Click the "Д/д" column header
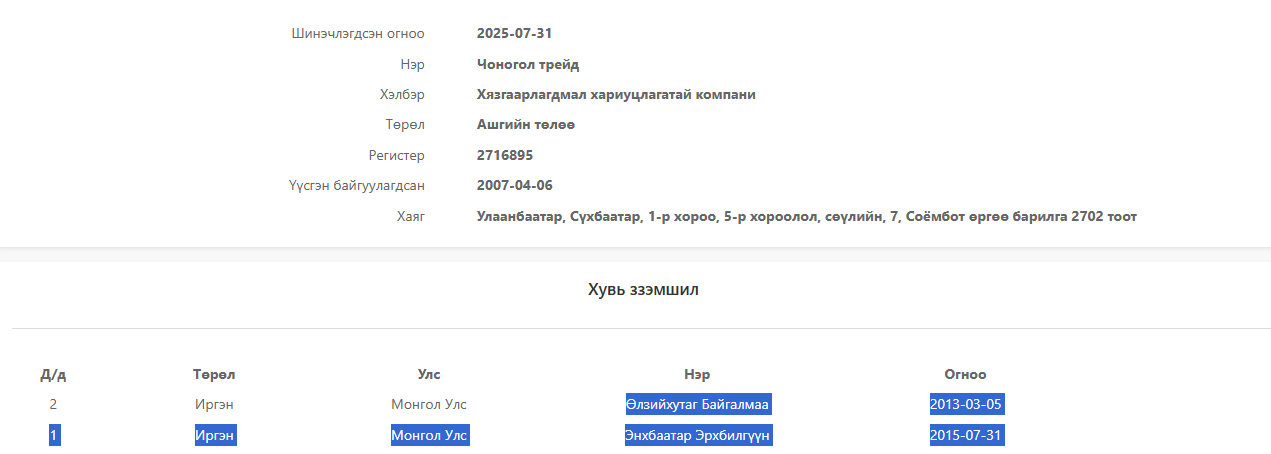1271x454 pixels. (53, 375)
